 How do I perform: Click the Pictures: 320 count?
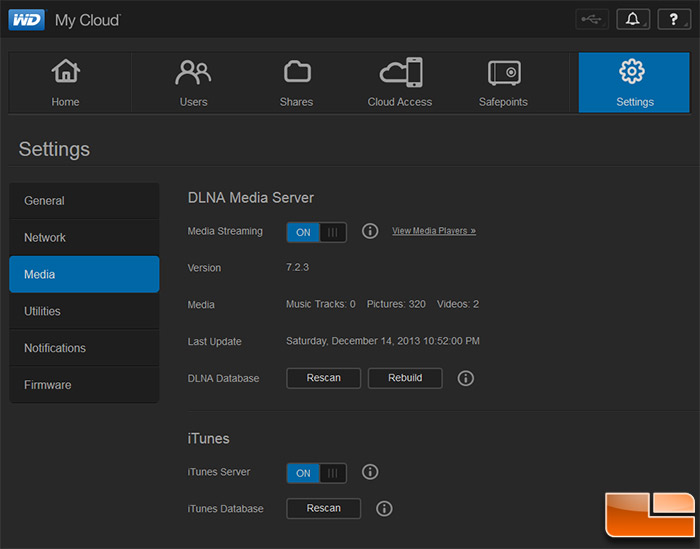coord(396,304)
